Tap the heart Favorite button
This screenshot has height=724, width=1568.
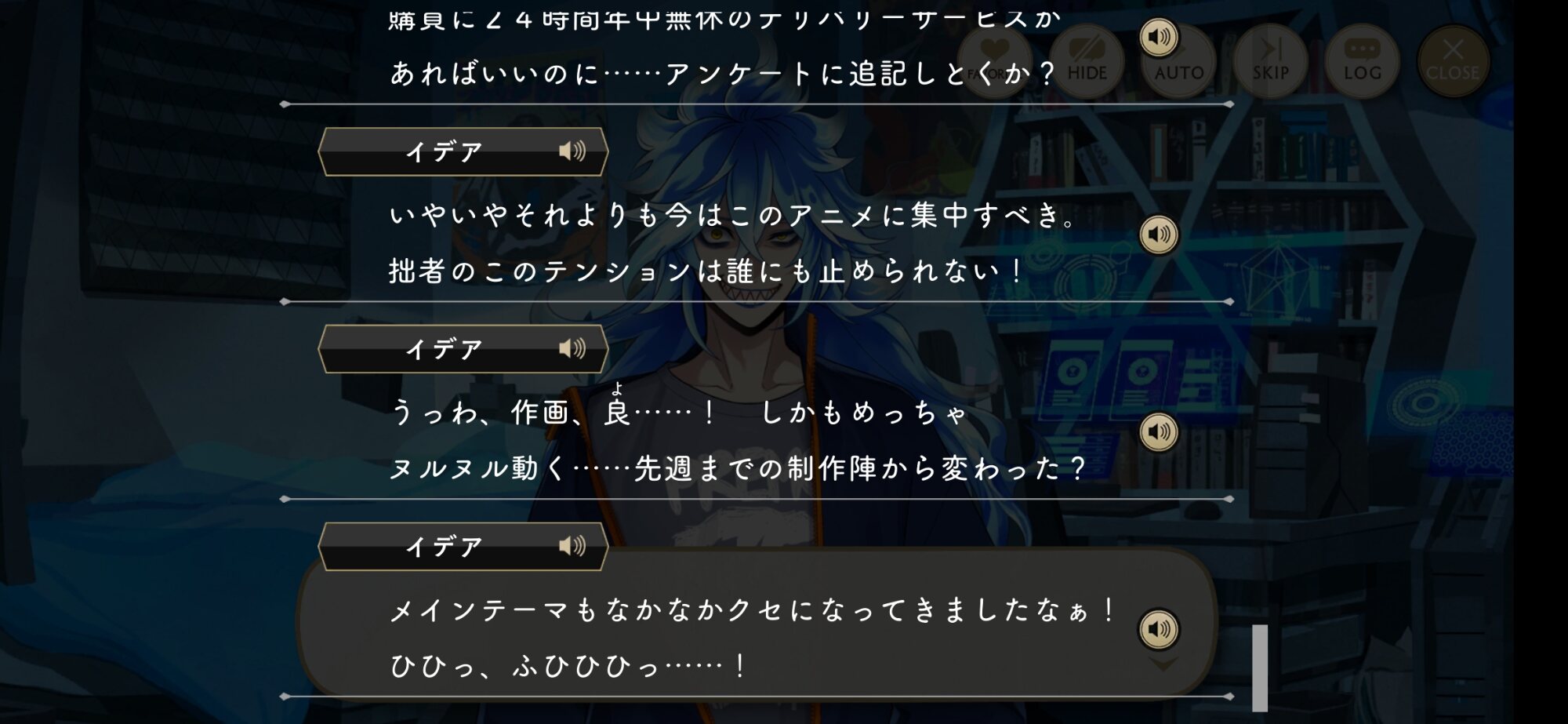pos(994,60)
